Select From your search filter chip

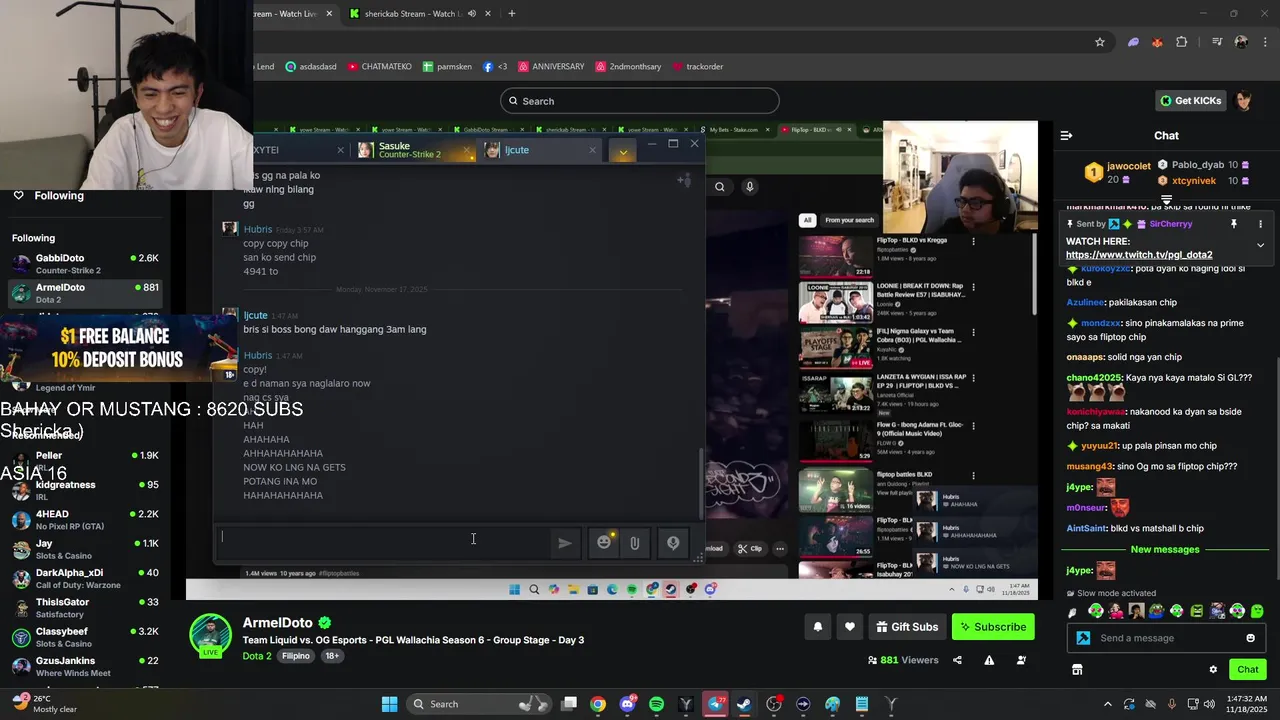[x=849, y=220]
